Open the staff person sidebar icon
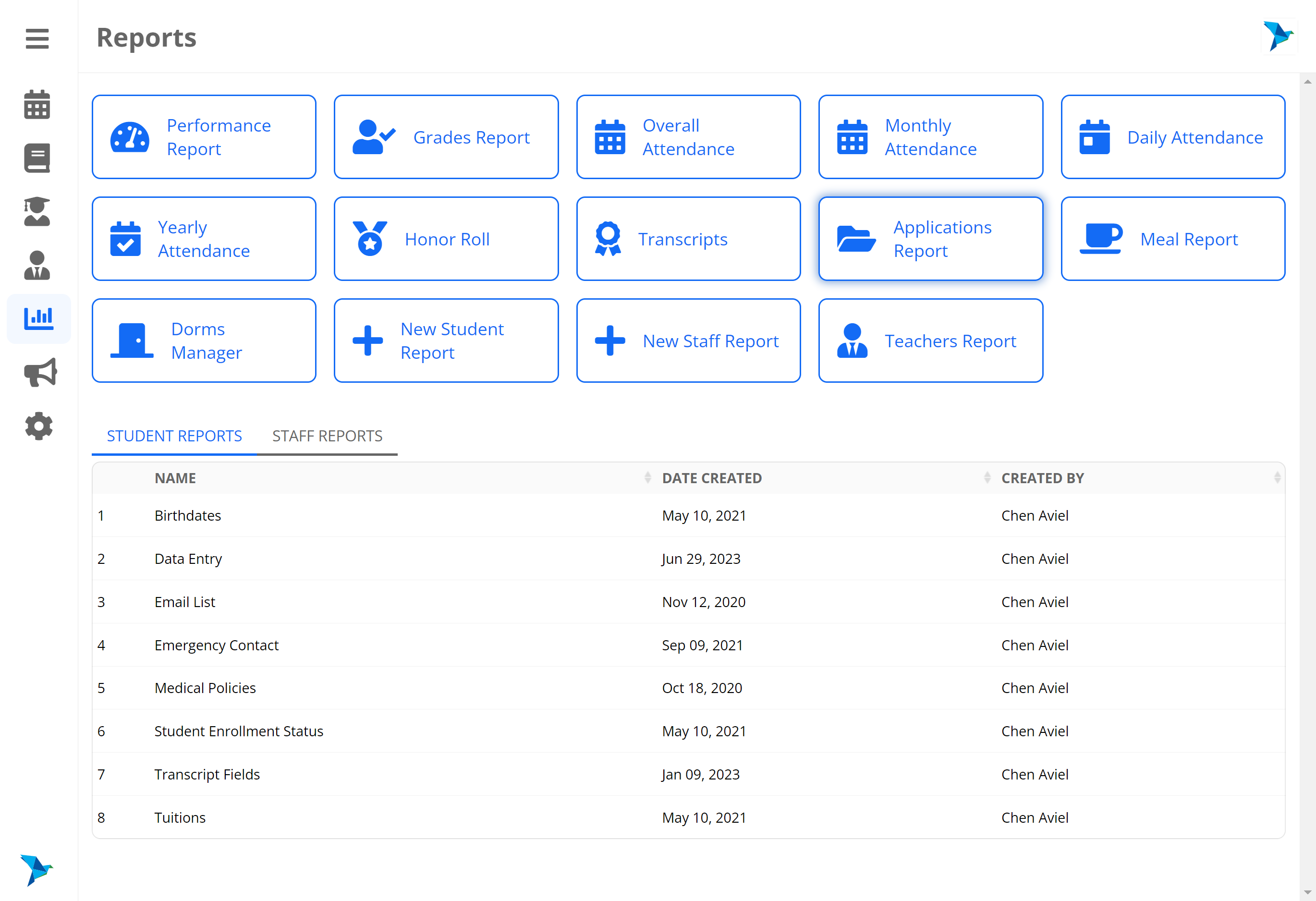 [x=37, y=265]
